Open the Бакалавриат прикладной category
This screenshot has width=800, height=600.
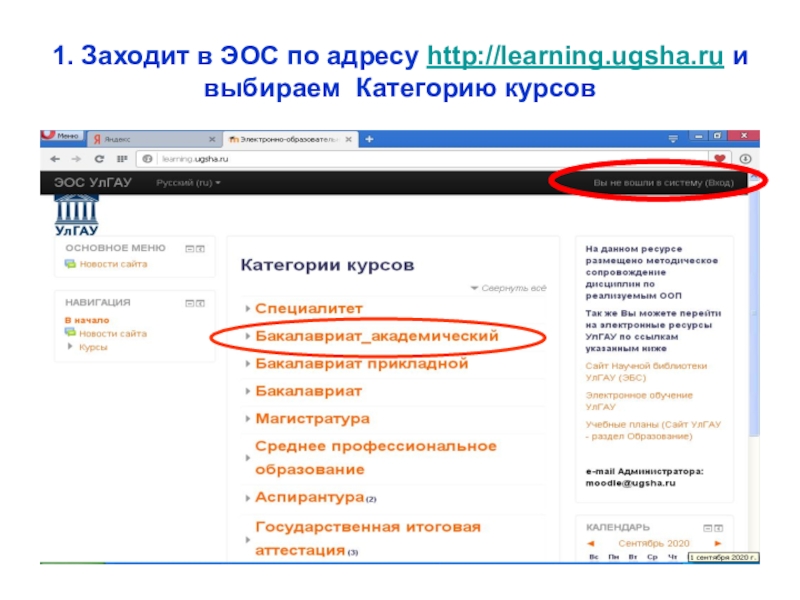[362, 363]
